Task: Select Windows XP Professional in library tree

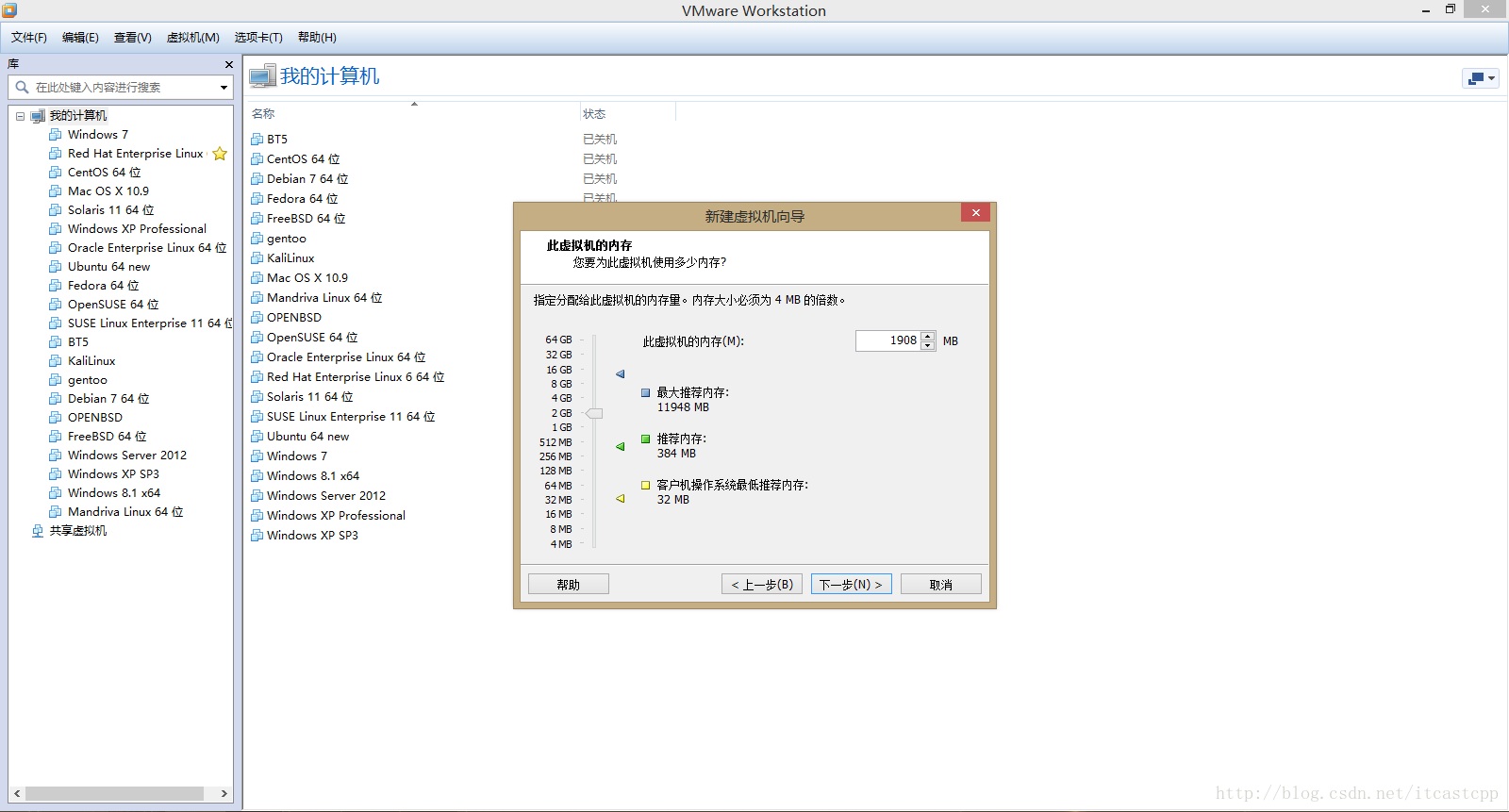Action: (x=137, y=229)
